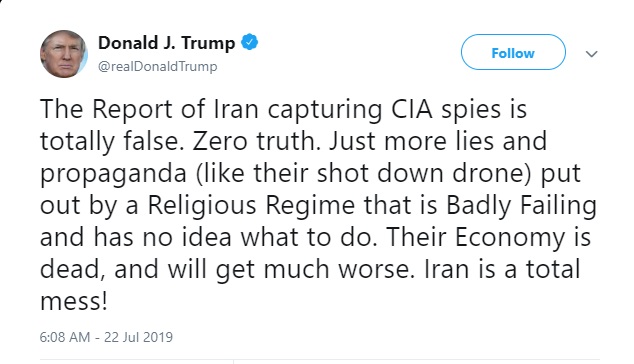Click the phrase 'The Report of Iran'
Viewport: 634px width, 364px height.
149,110
